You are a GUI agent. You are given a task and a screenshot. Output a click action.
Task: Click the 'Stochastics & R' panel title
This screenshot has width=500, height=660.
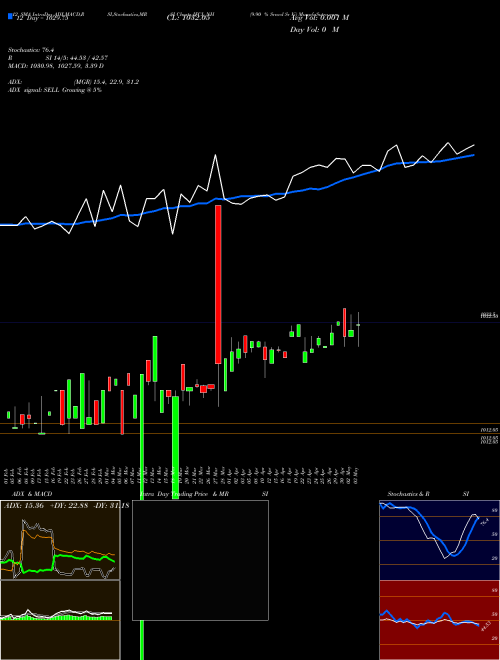pos(409,494)
